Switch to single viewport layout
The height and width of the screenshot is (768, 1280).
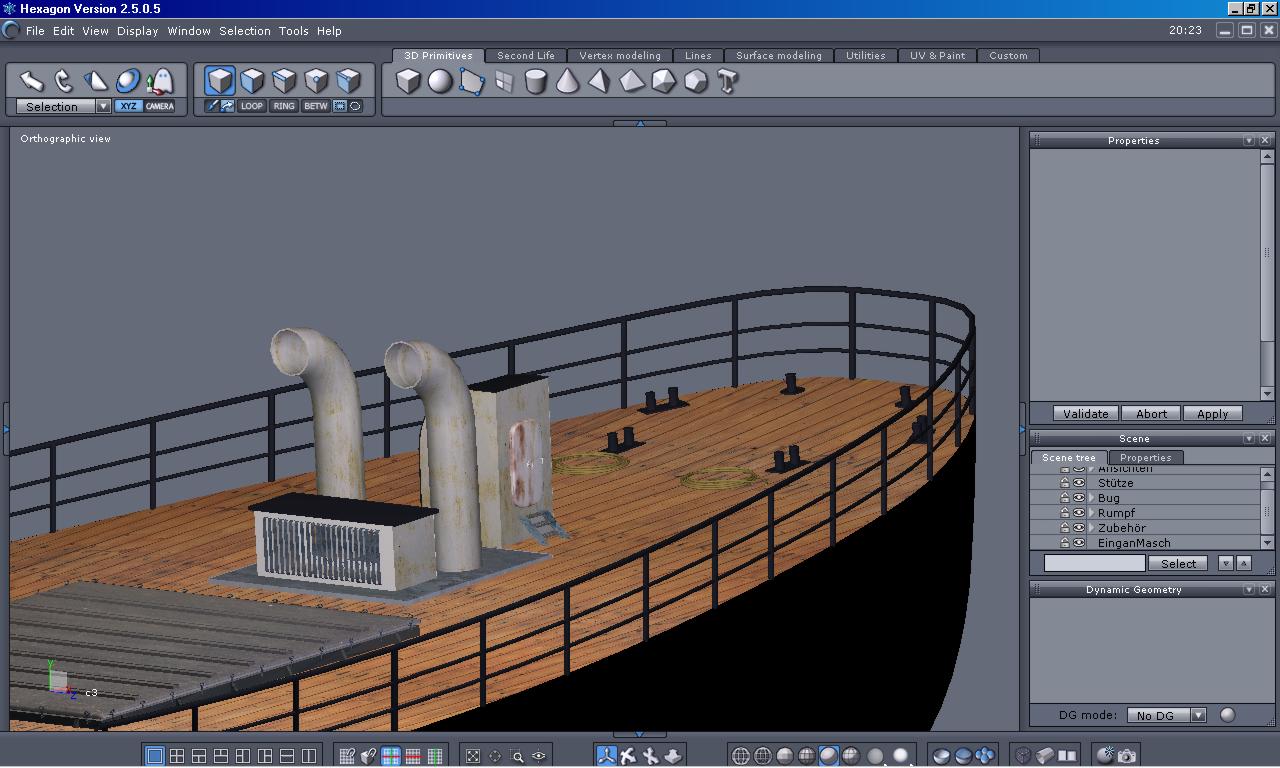click(x=155, y=756)
